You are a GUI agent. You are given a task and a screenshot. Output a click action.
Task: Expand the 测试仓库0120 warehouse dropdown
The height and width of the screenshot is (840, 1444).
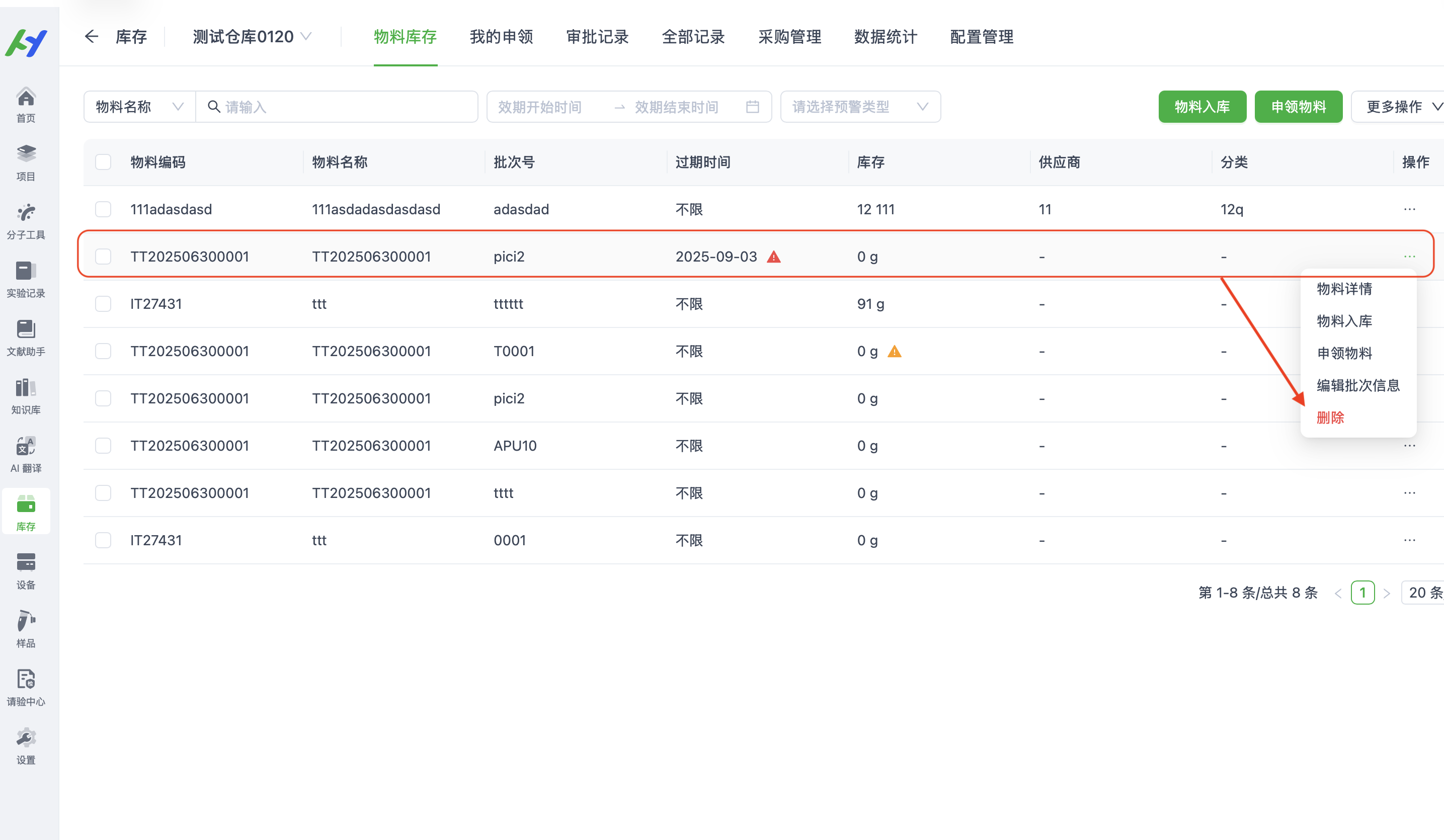click(x=252, y=37)
